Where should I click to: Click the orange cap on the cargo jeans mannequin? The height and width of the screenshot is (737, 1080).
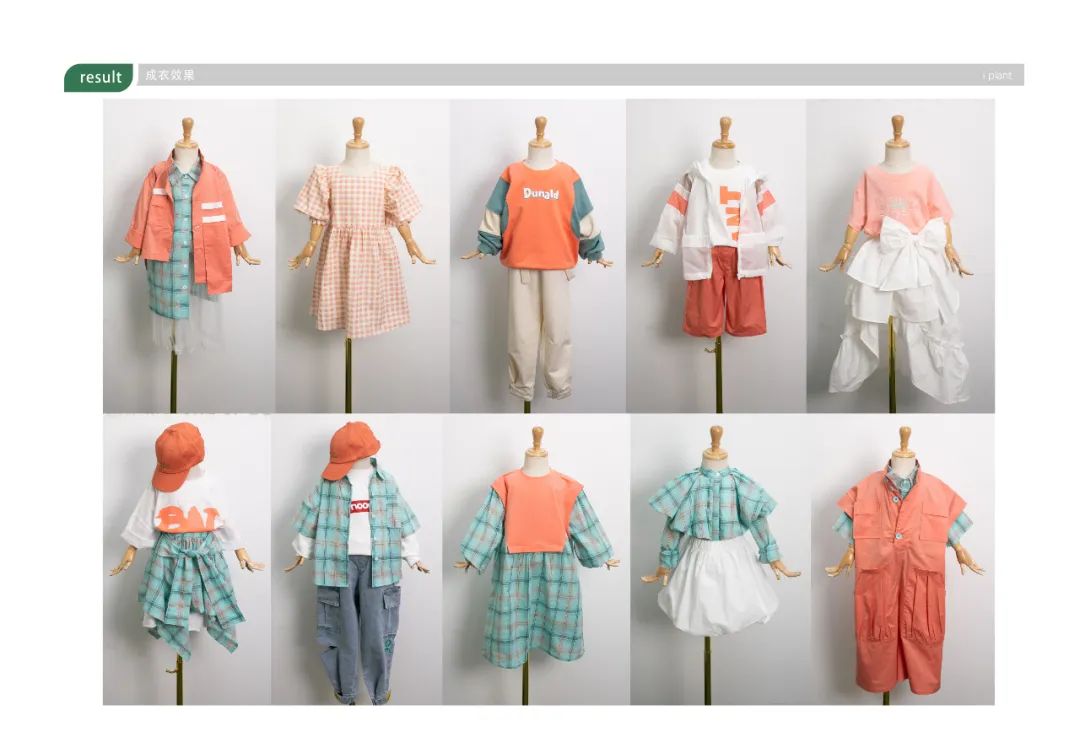tap(350, 447)
